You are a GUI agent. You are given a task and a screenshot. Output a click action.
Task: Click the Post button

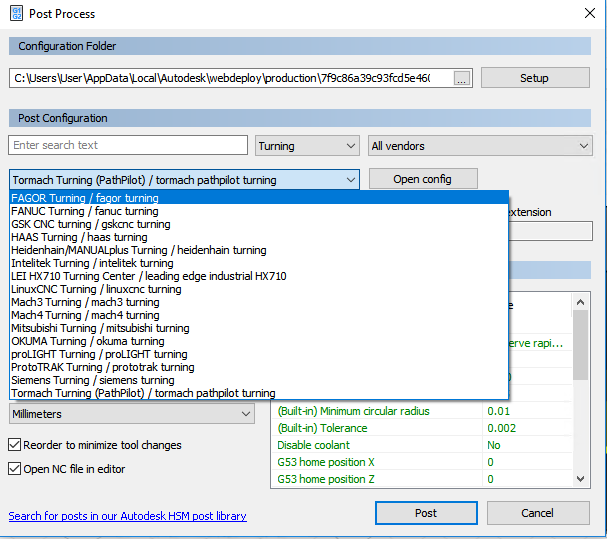click(x=426, y=513)
